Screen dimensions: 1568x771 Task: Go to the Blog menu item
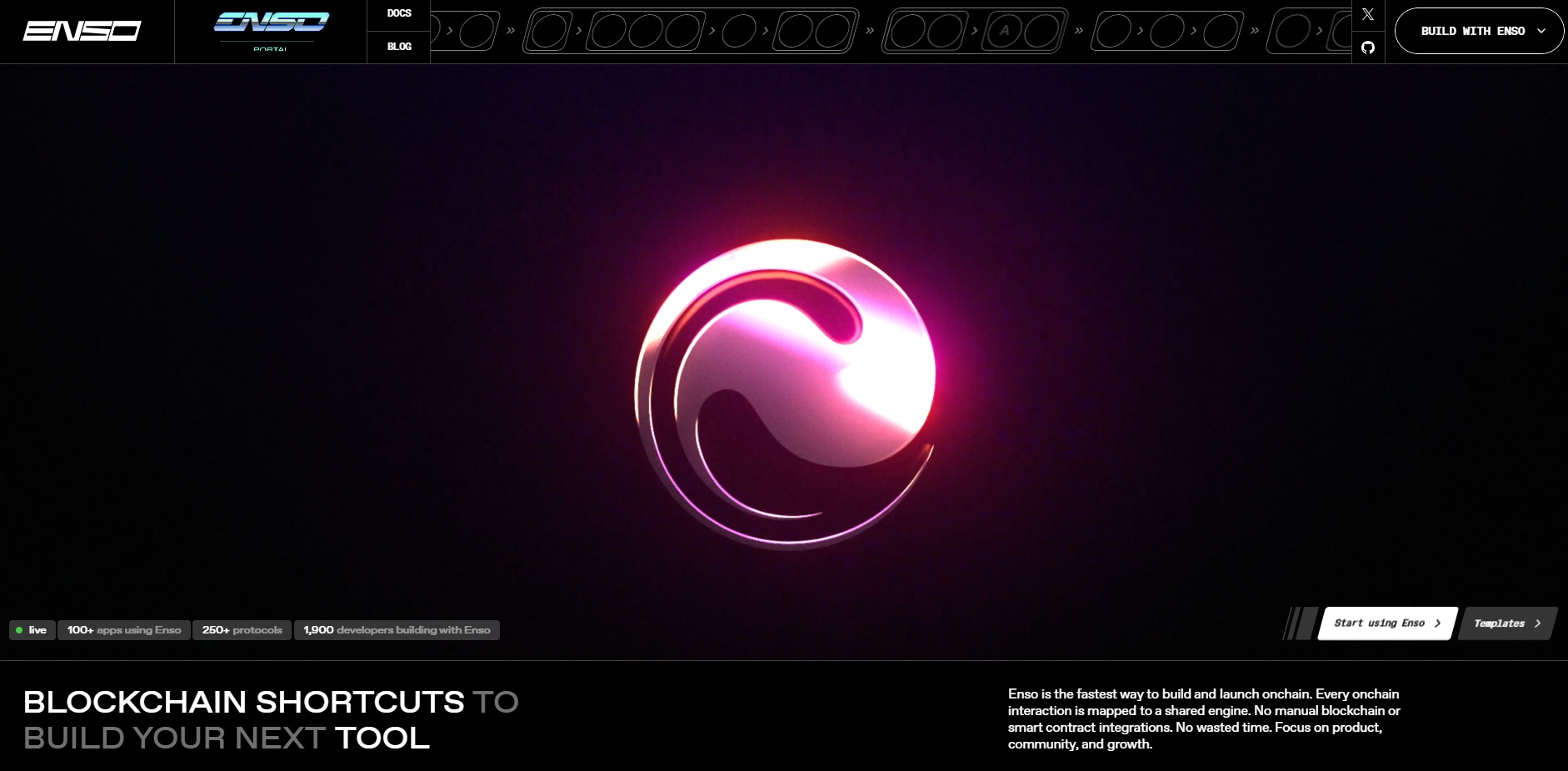399,47
